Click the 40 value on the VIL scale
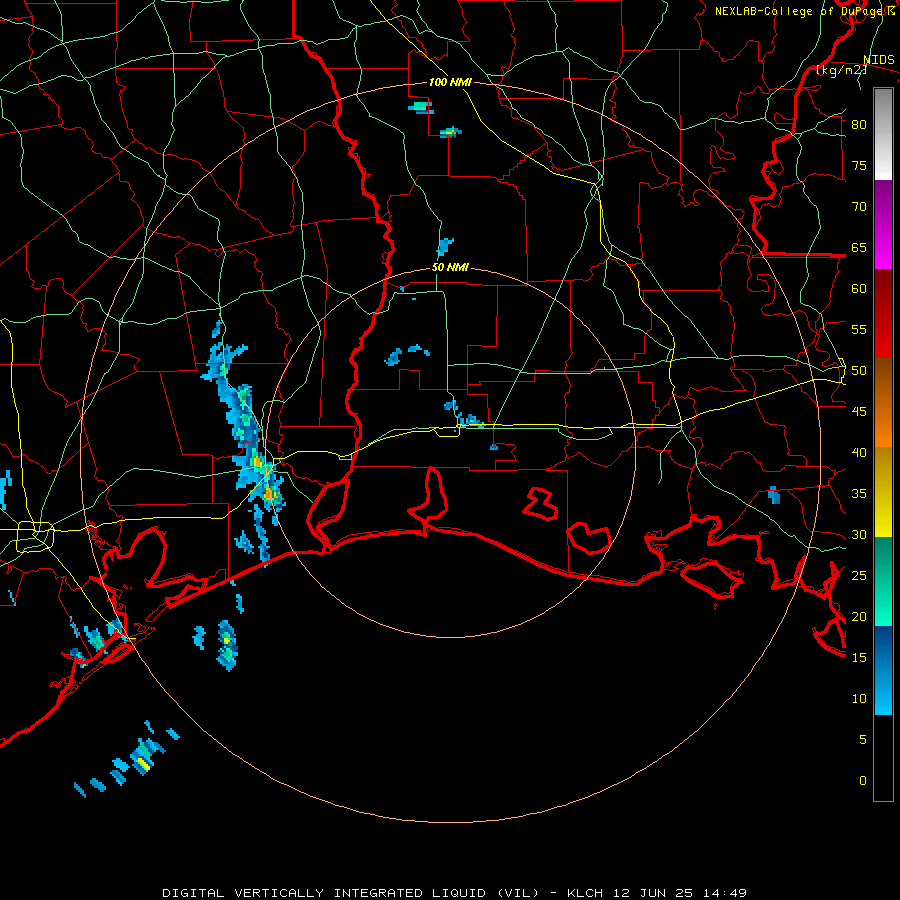 [859, 453]
